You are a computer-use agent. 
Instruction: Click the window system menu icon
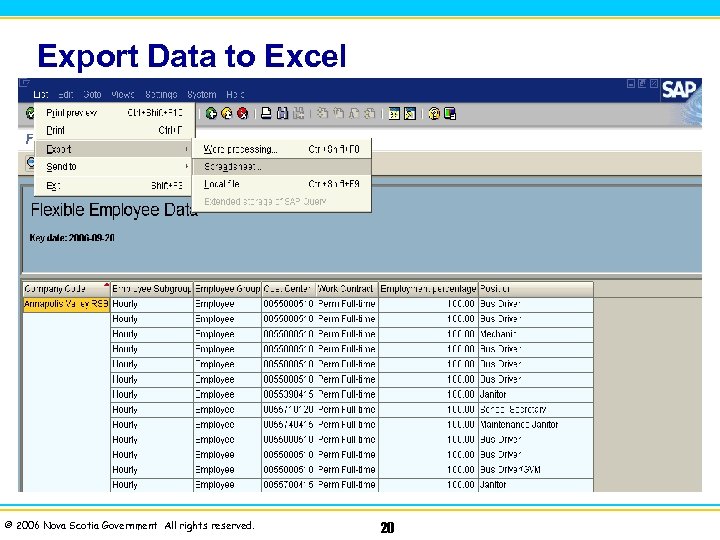point(25,83)
